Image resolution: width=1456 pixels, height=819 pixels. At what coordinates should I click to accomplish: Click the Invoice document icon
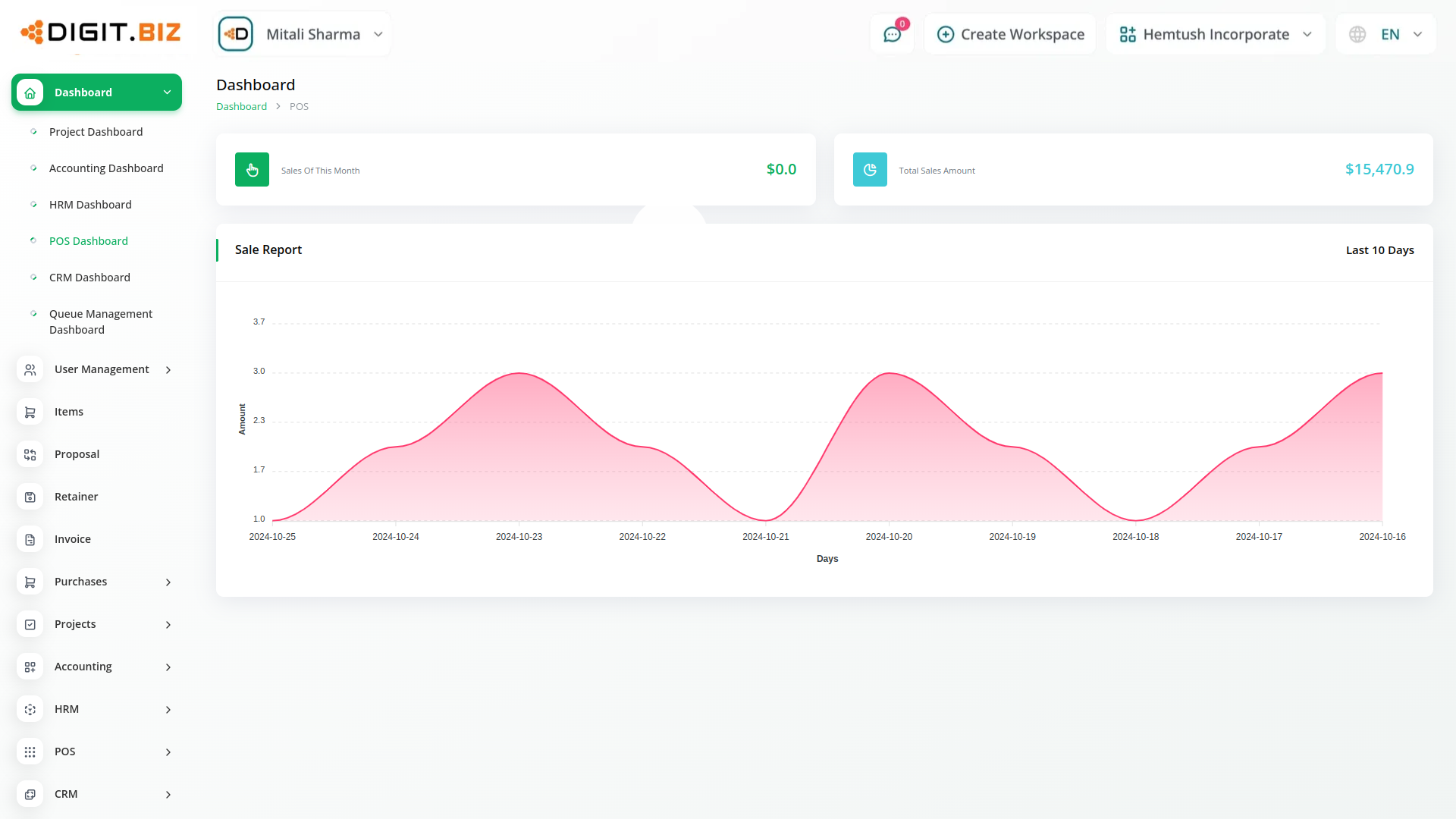(x=30, y=539)
